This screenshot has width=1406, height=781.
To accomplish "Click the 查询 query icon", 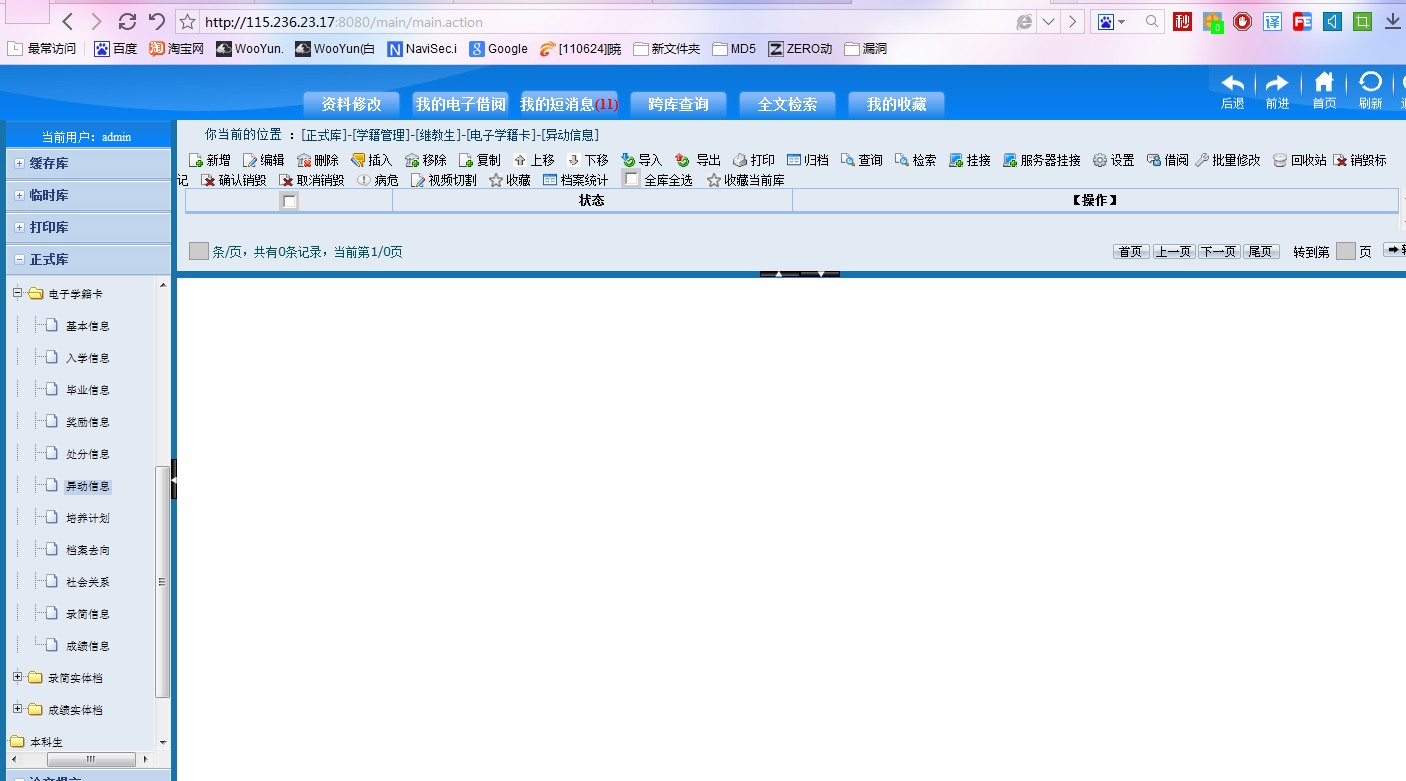I will click(848, 160).
